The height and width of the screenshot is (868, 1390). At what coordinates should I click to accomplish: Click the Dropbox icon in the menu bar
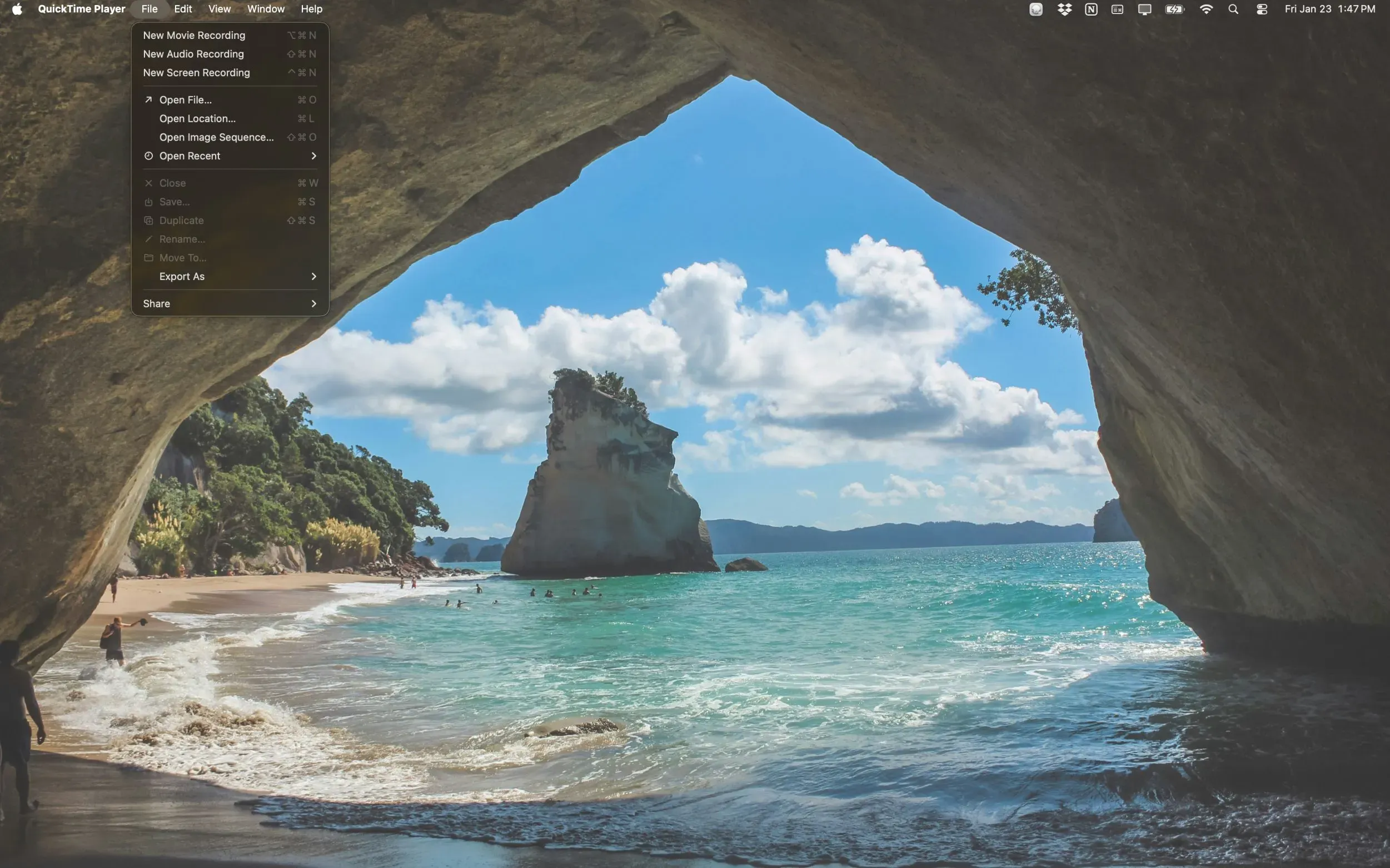pos(1064,8)
